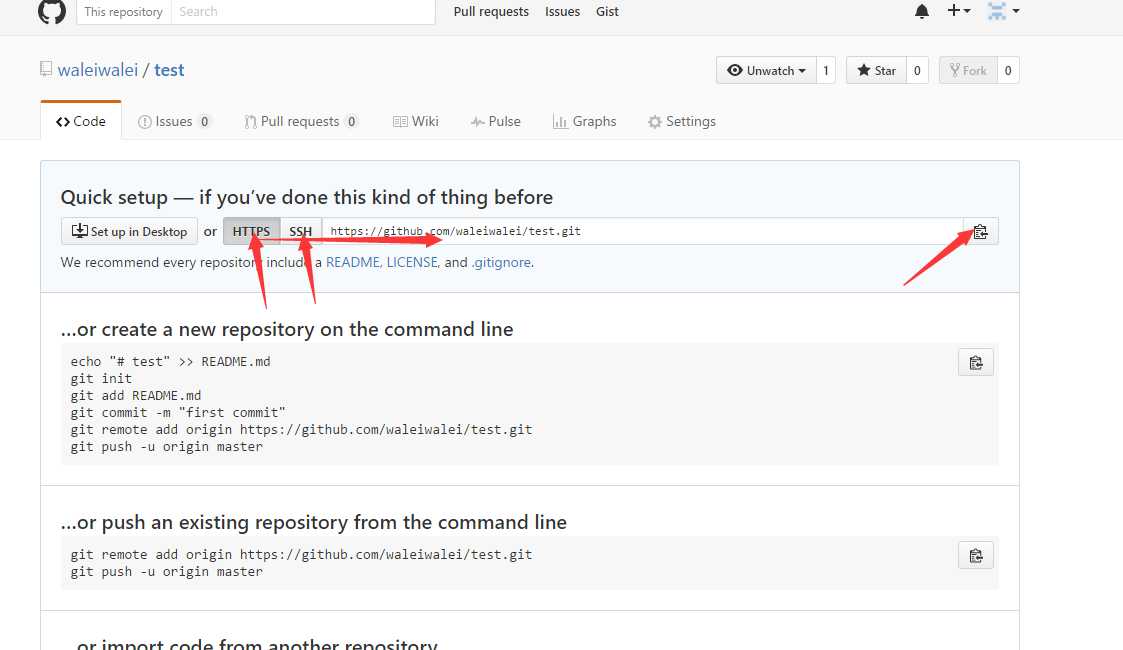Copy the repository clone URL to clipboard
The height and width of the screenshot is (650, 1123).
(x=980, y=231)
